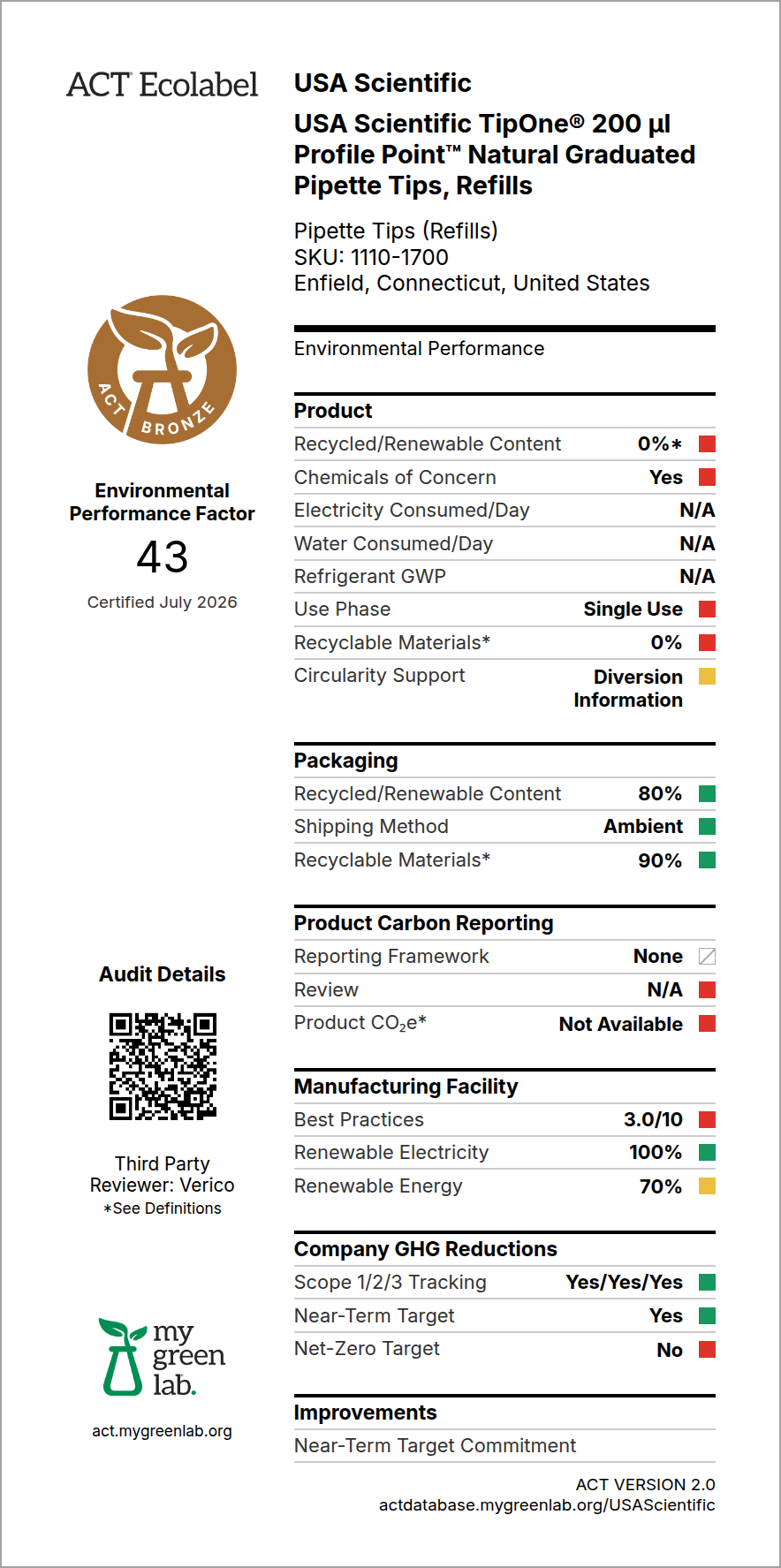The height and width of the screenshot is (1568, 781).
Task: Click the green Packaging Shipping Method indicator
Action: pos(707,827)
